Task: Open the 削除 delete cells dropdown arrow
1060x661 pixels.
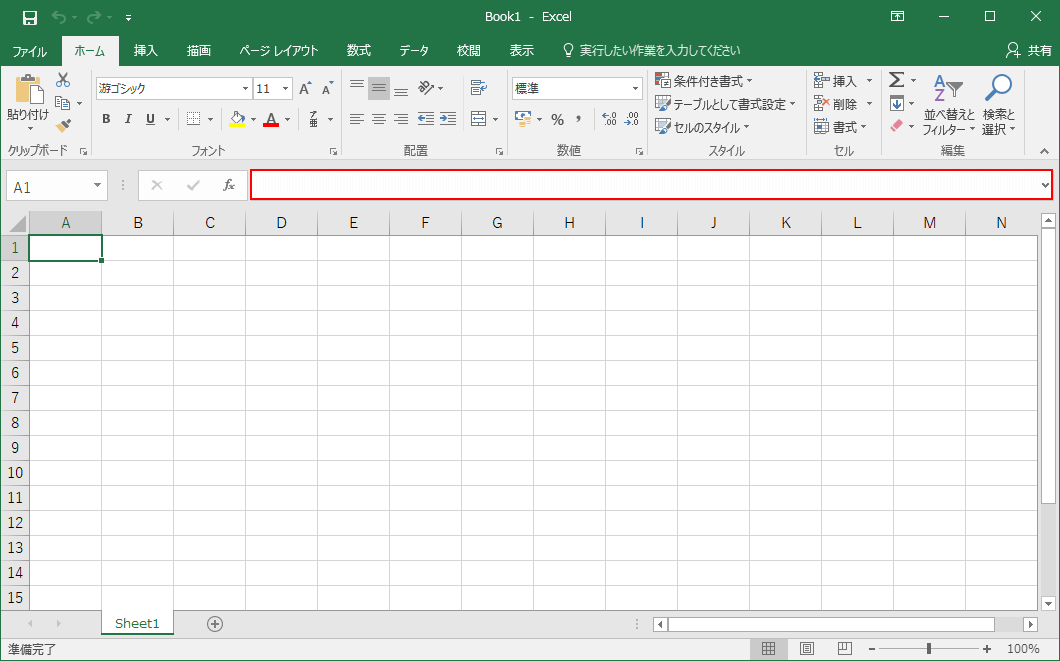Action: [869, 104]
